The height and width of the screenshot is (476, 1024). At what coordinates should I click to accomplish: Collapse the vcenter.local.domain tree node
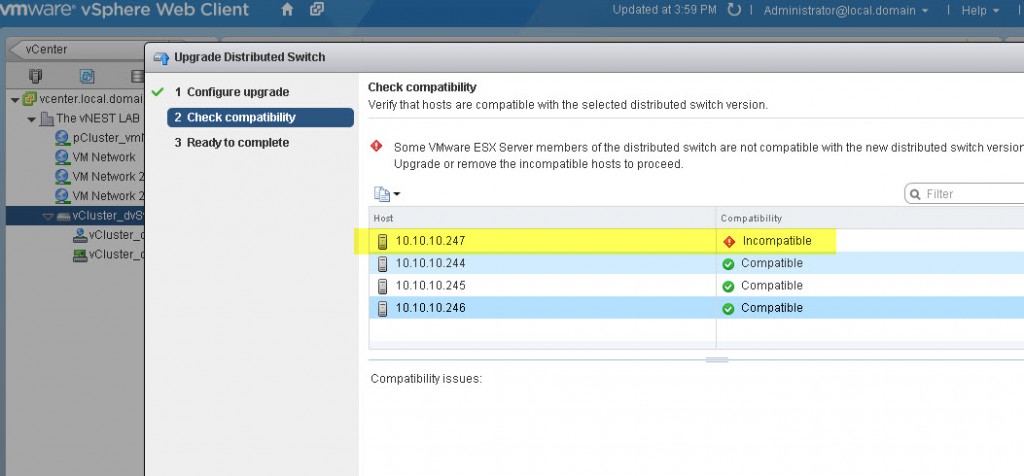[x=14, y=99]
